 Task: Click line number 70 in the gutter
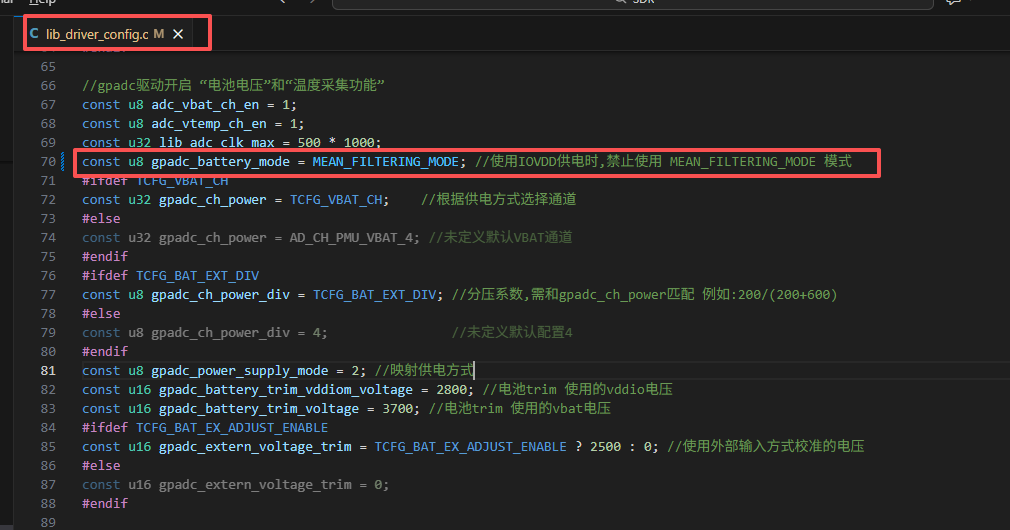click(x=48, y=162)
